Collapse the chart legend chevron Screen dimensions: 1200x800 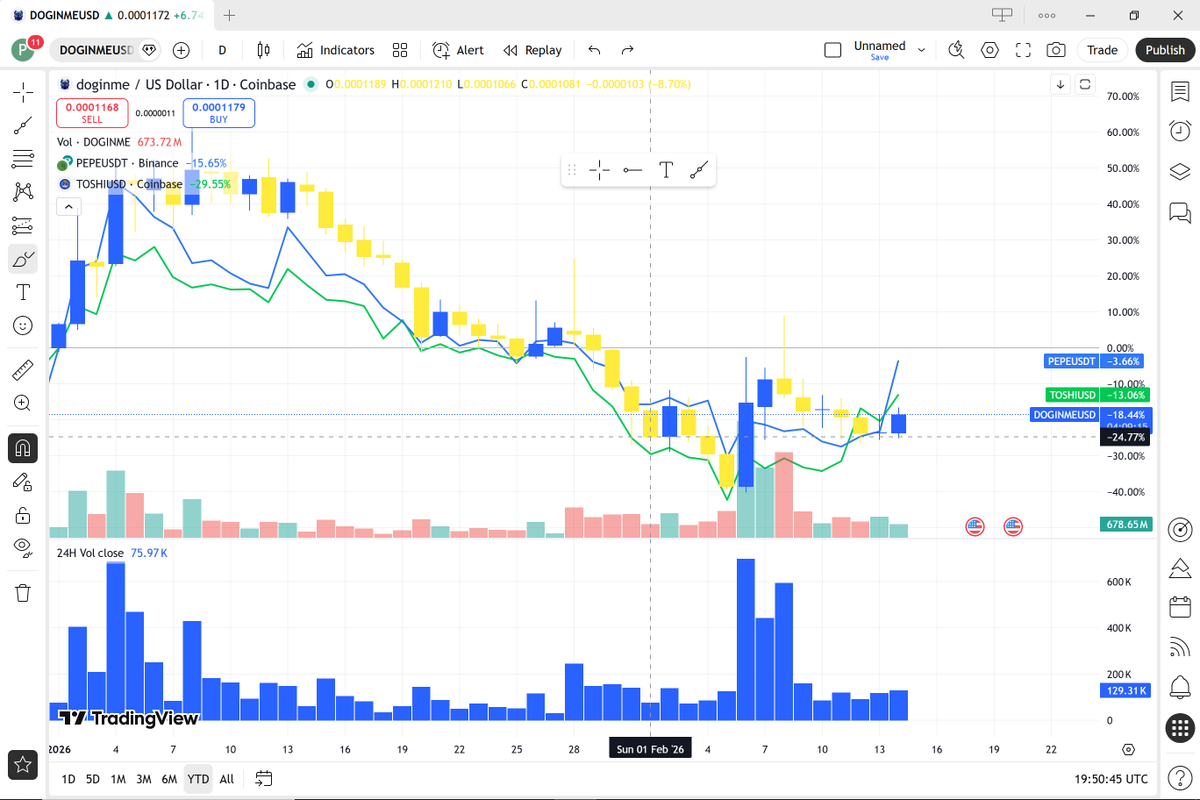point(69,207)
